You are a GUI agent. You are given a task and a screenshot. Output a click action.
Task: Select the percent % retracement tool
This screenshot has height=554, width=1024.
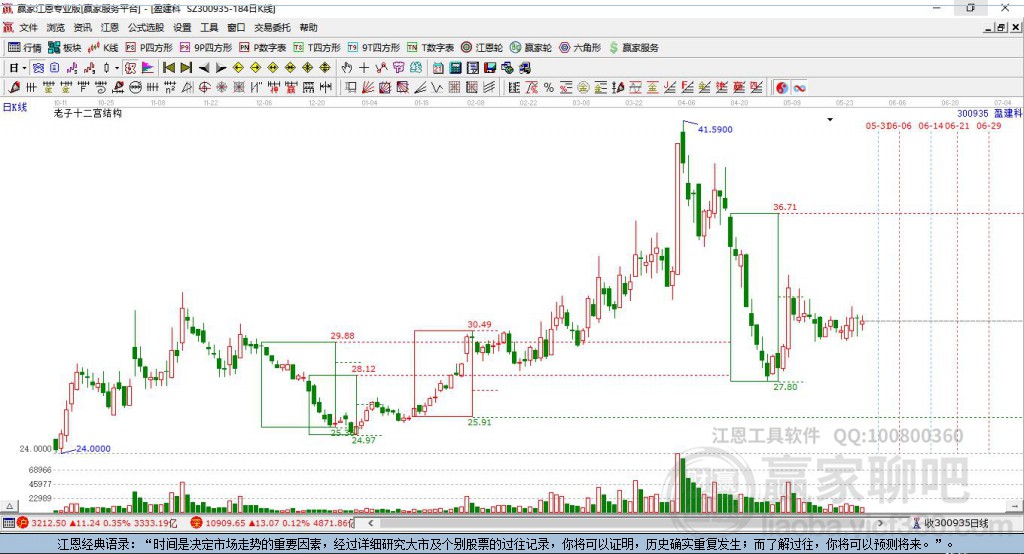549,88
